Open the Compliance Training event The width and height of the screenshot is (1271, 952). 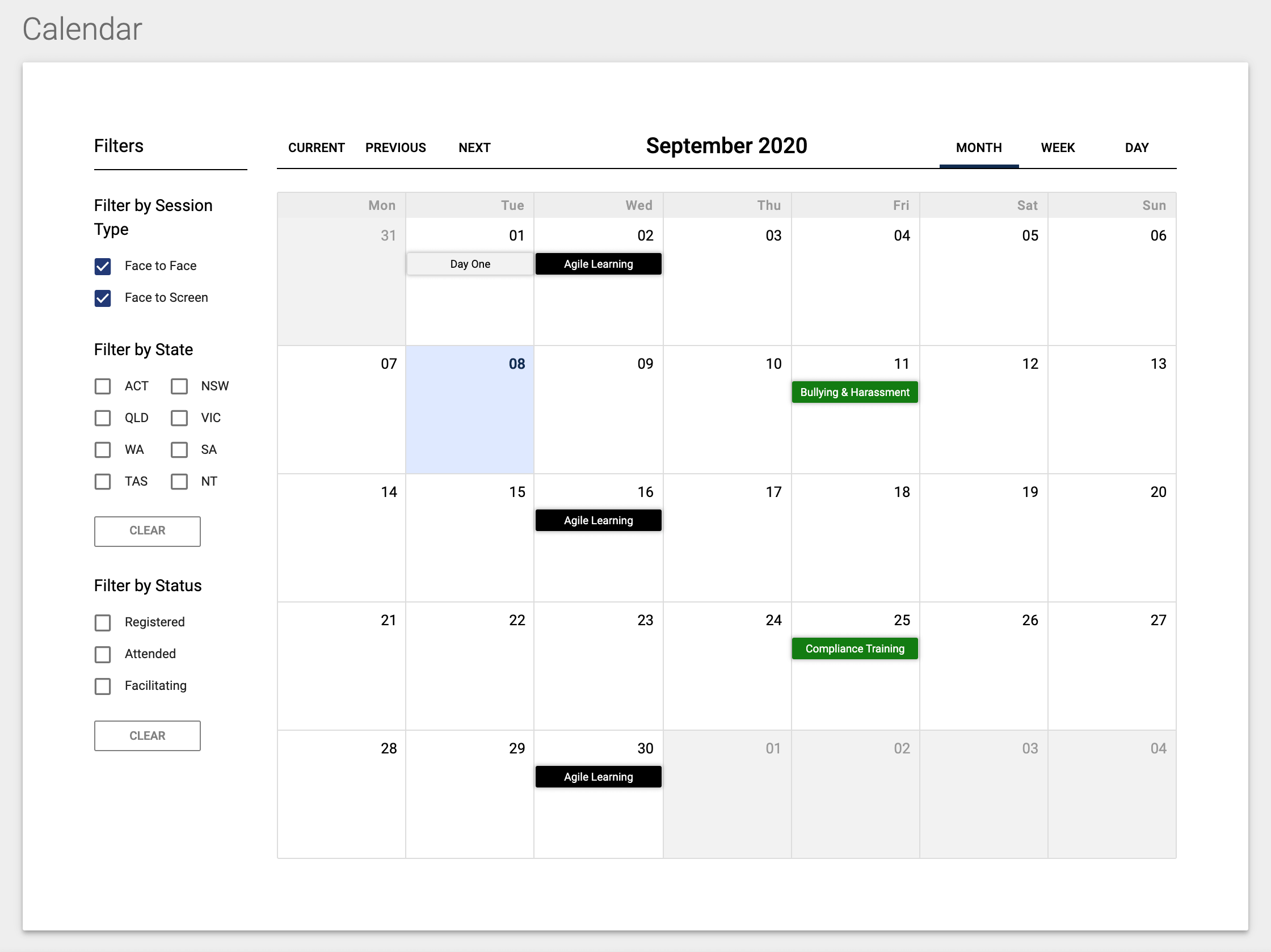[x=855, y=648]
